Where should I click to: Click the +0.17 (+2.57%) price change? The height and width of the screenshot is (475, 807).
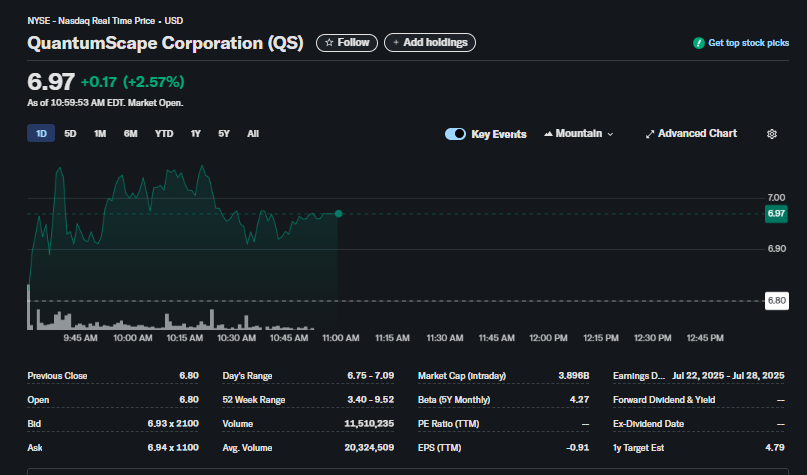tap(133, 82)
